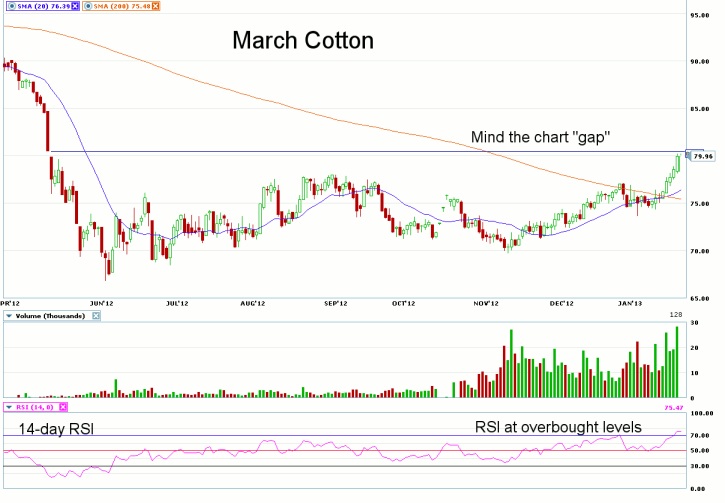The width and height of the screenshot is (725, 503).
Task: Click the volume value 128 readout
Action: point(676,314)
